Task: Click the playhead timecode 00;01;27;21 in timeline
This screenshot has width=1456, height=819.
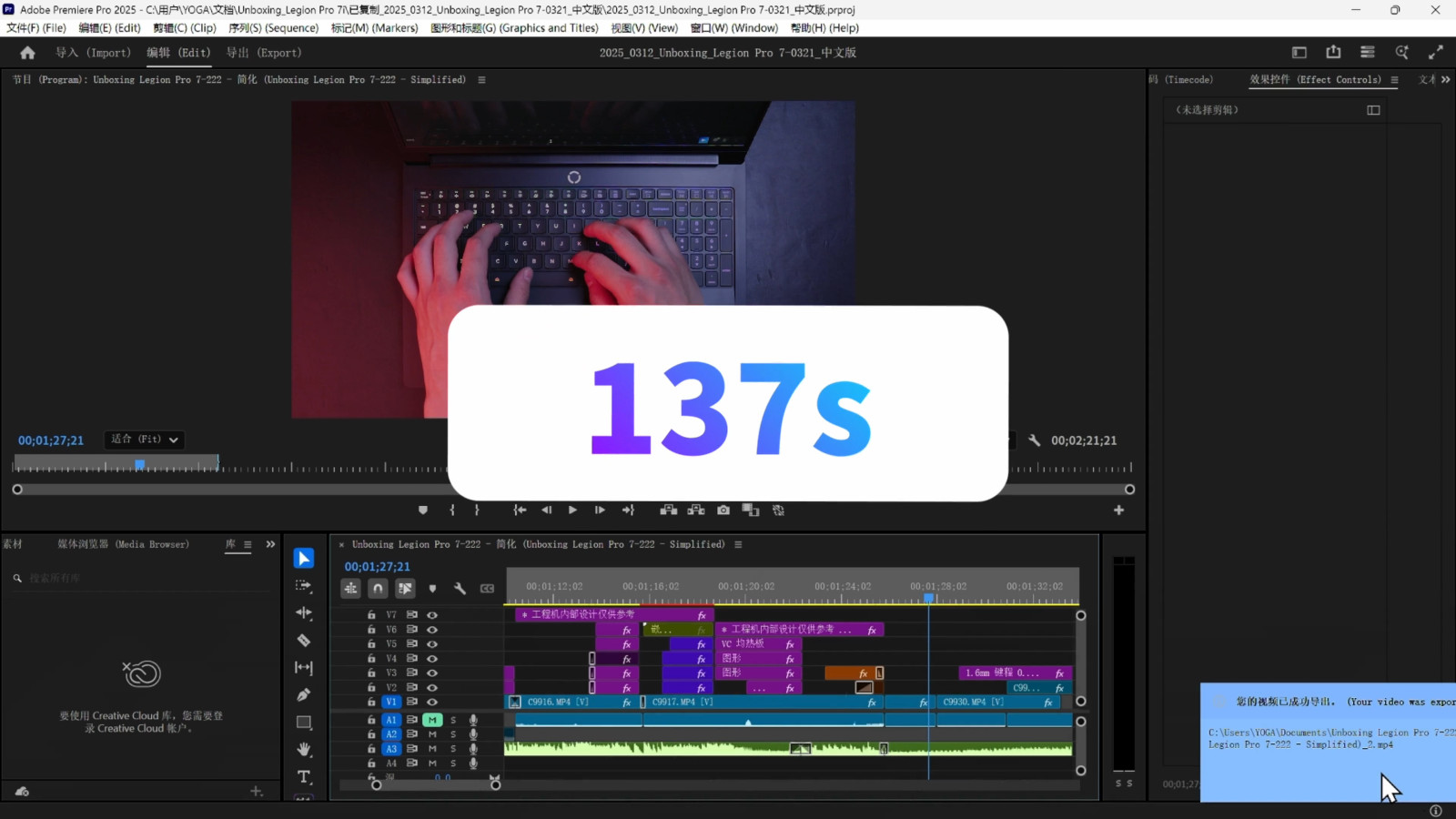Action: pyautogui.click(x=377, y=566)
